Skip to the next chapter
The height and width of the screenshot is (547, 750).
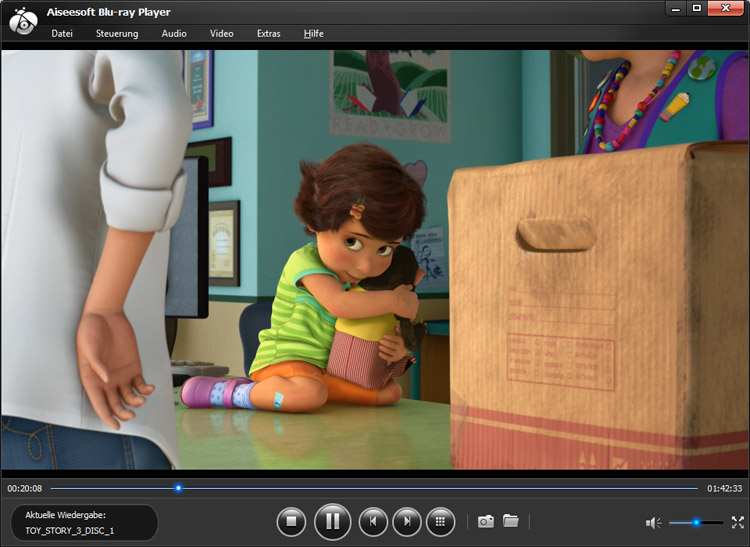click(x=406, y=521)
